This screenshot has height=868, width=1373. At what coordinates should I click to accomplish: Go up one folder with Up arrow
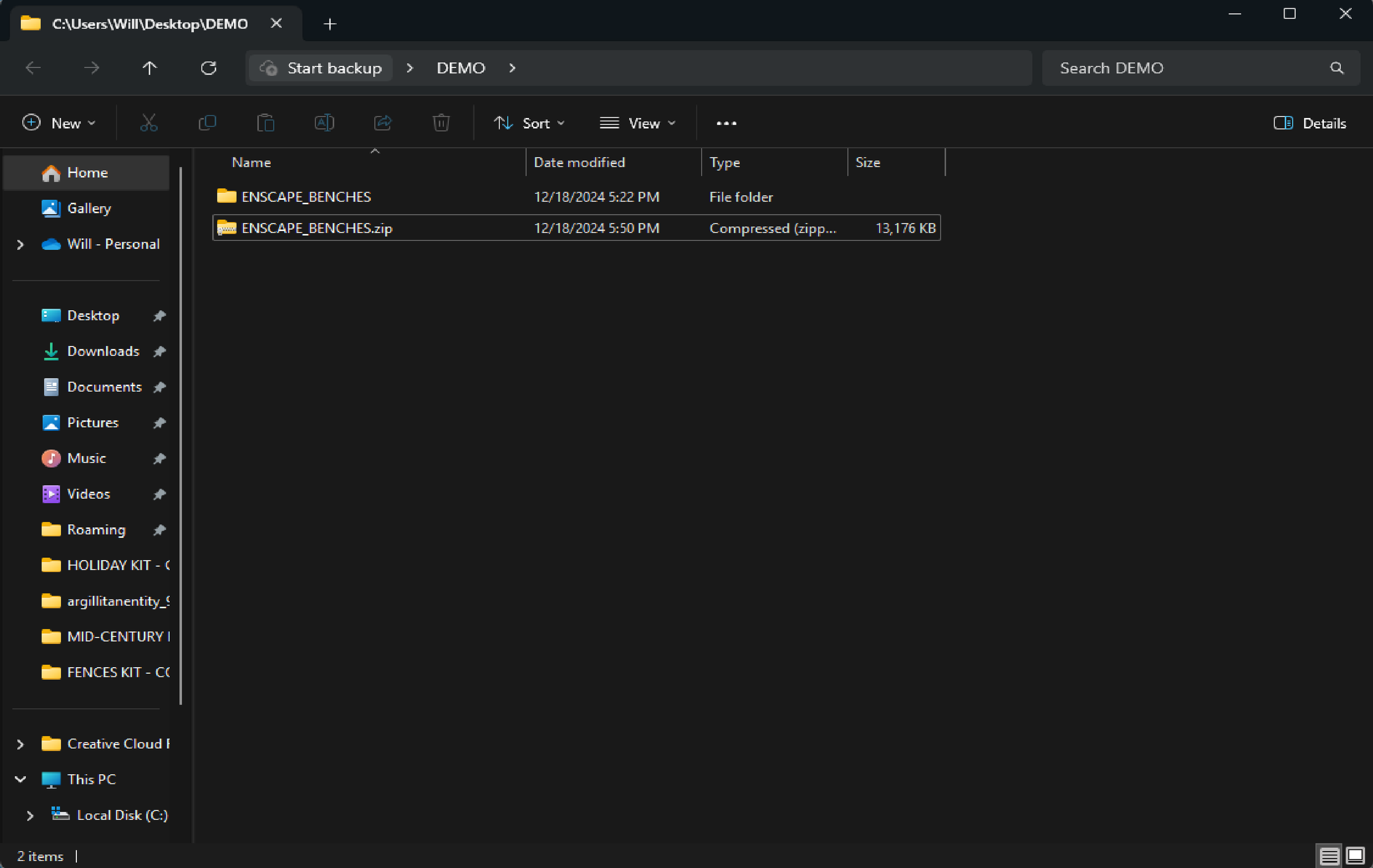point(149,69)
